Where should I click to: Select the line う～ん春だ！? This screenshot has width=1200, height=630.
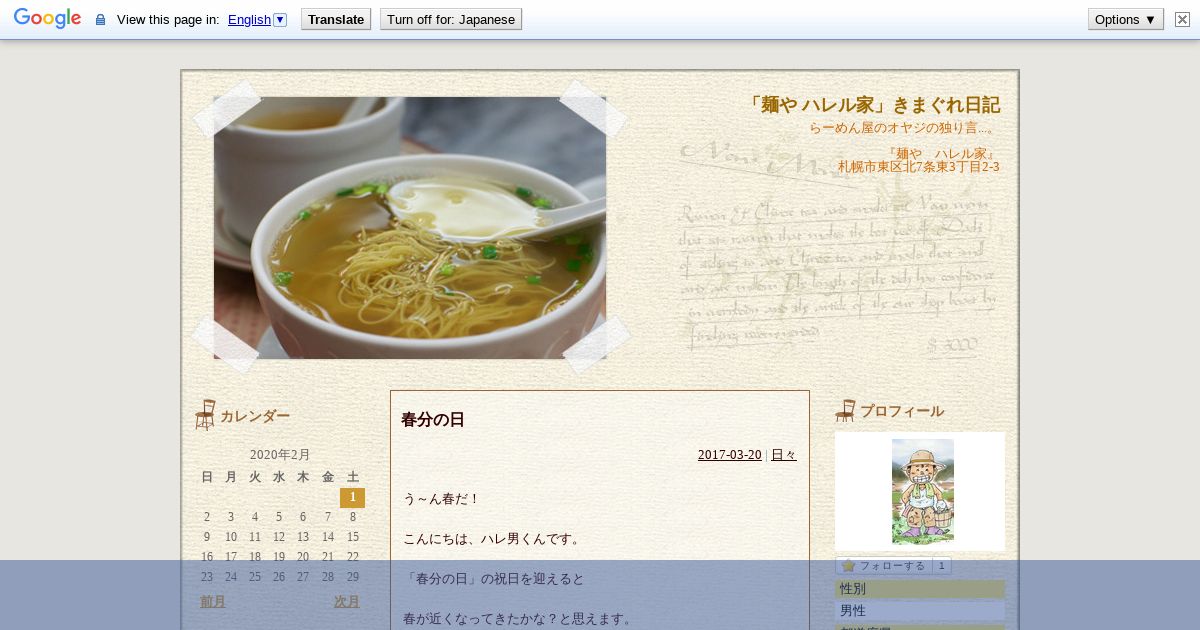[x=442, y=499]
